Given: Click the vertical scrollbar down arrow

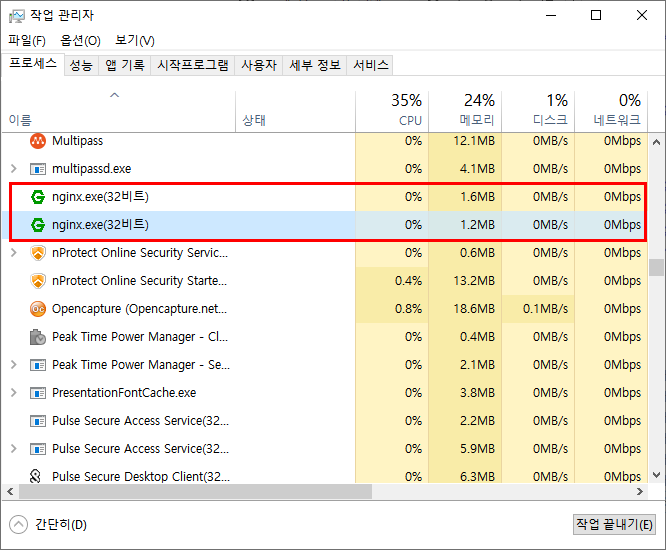Looking at the screenshot, I should [x=656, y=475].
